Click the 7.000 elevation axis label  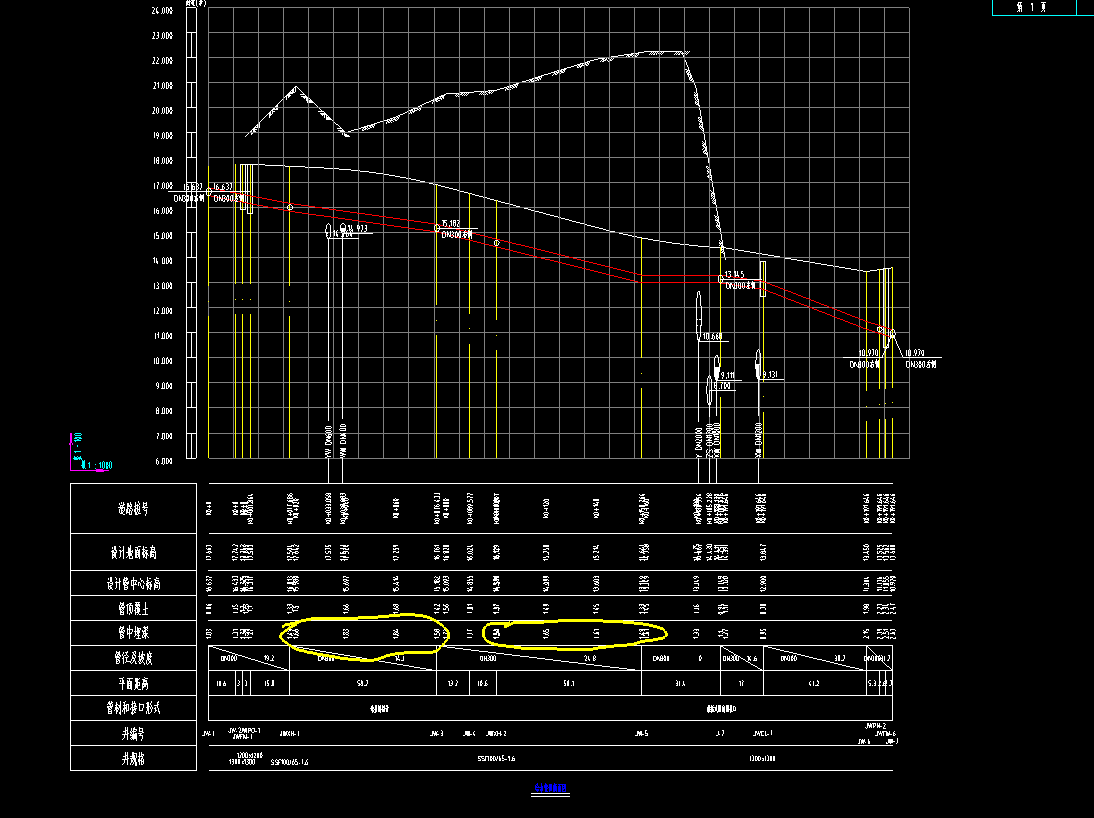162,436
